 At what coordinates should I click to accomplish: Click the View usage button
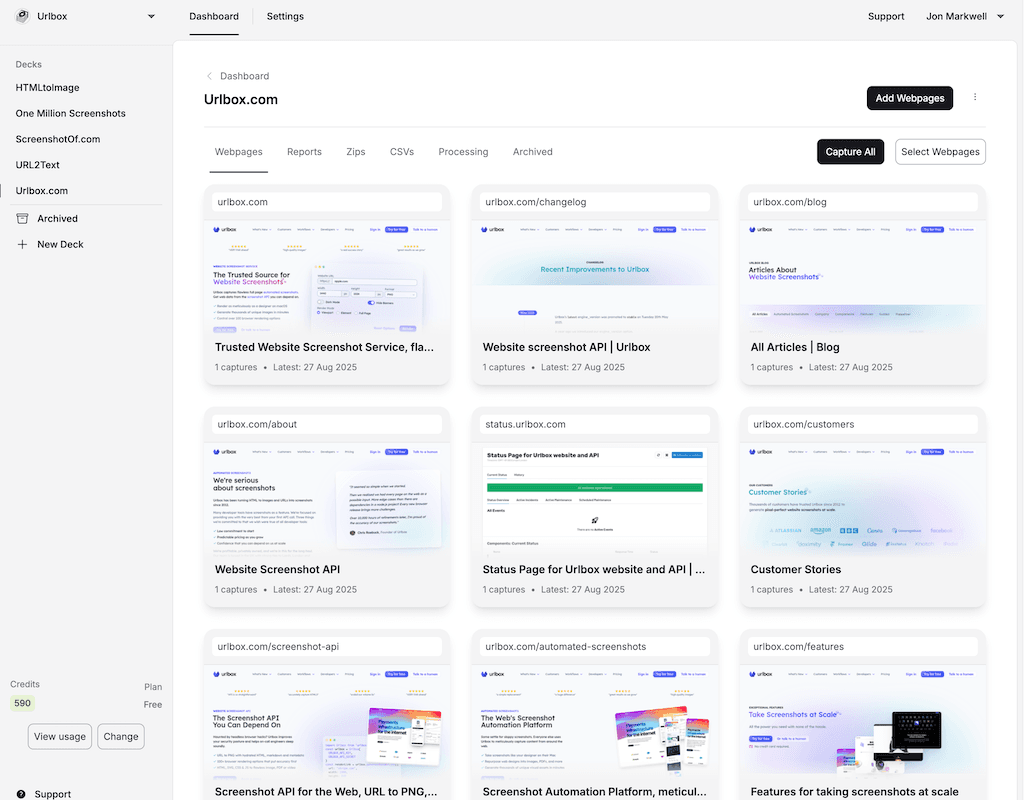[59, 736]
